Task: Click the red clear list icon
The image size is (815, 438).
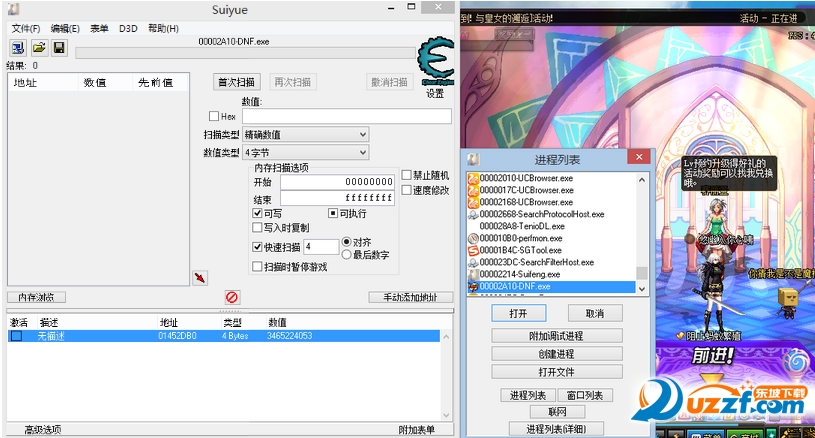Action: tap(232, 297)
